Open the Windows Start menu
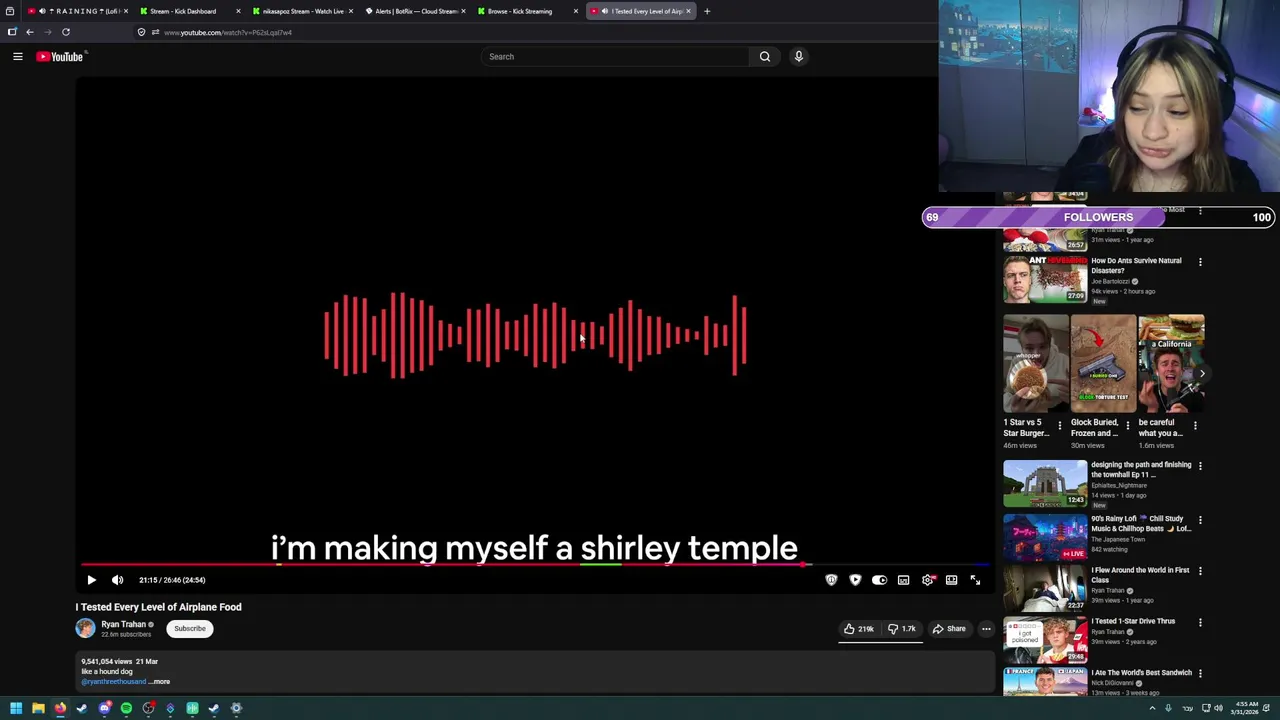Viewport: 1280px width, 720px height. 15,708
